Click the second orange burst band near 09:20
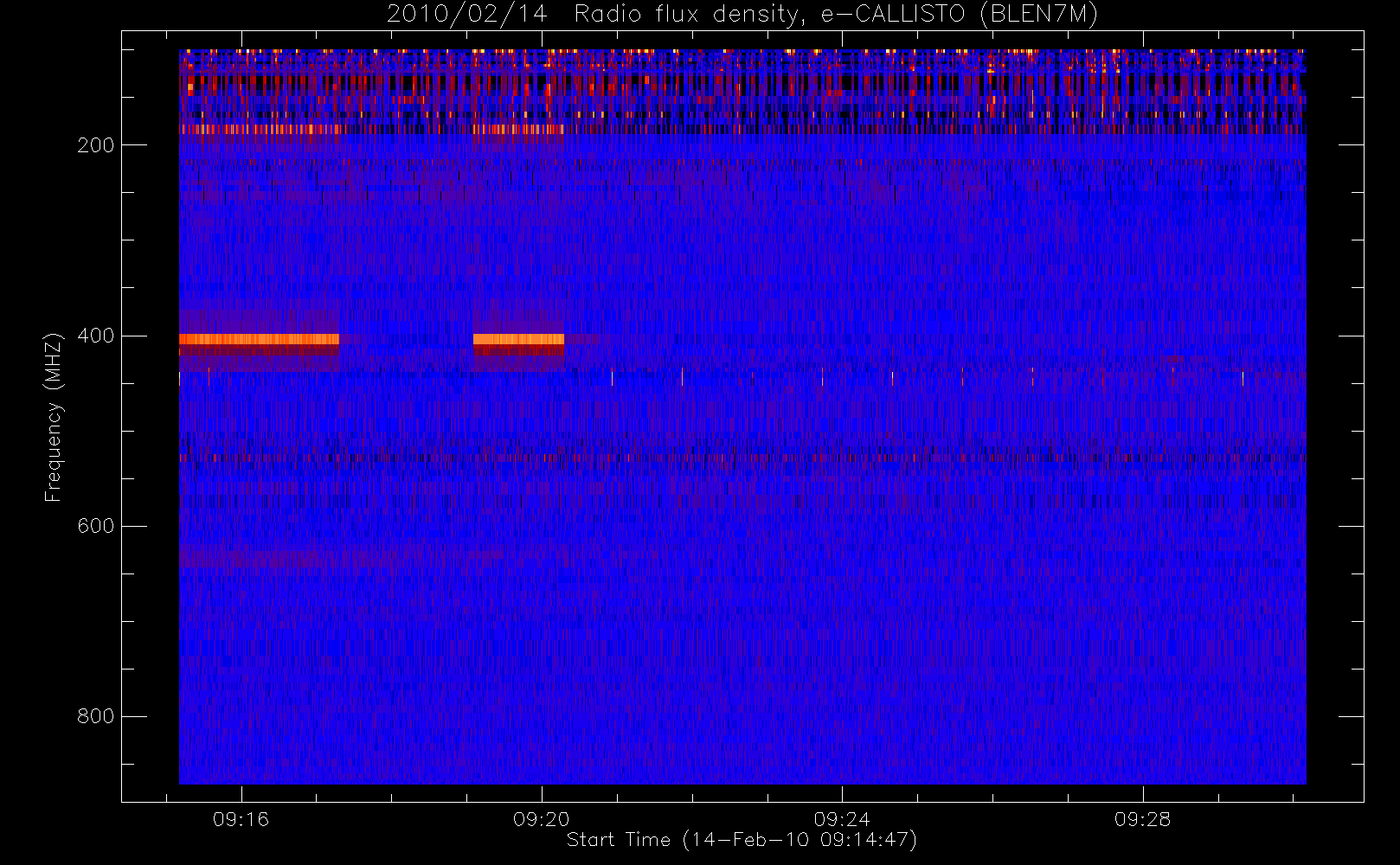 [518, 339]
